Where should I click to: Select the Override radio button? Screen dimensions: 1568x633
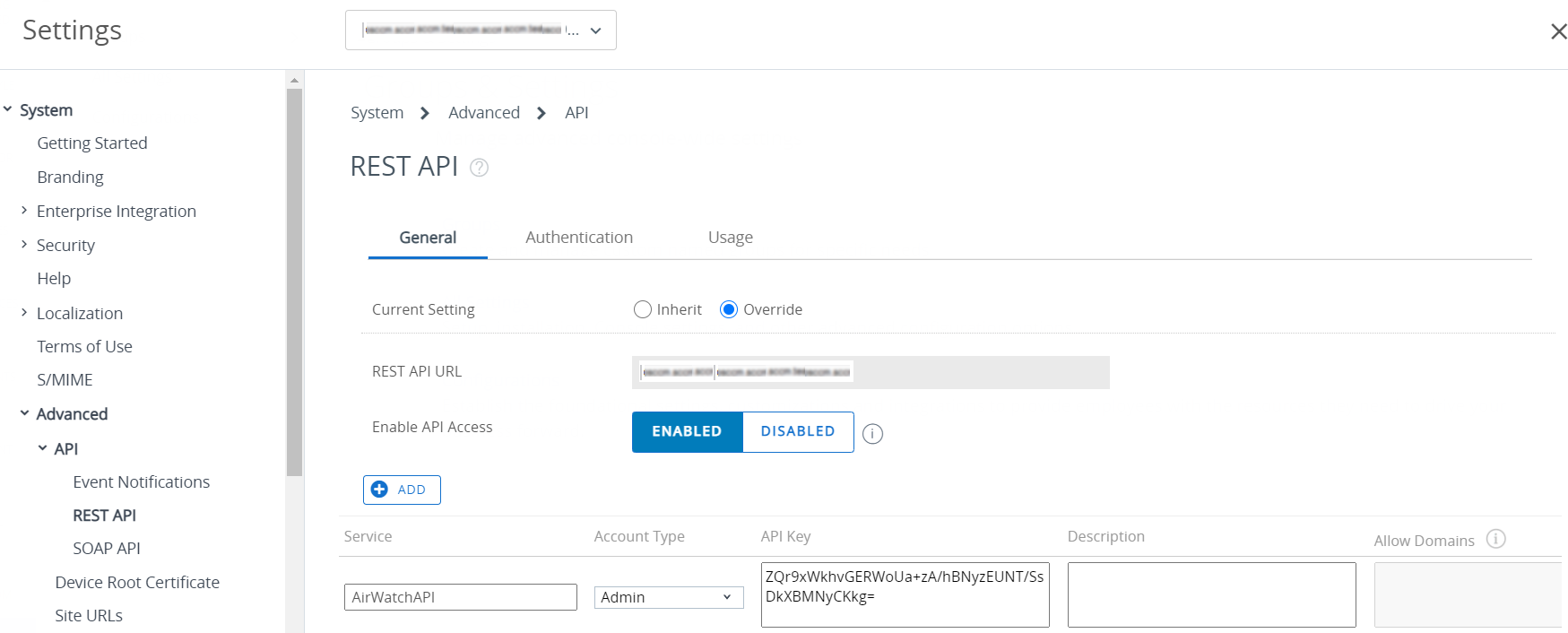point(729,309)
